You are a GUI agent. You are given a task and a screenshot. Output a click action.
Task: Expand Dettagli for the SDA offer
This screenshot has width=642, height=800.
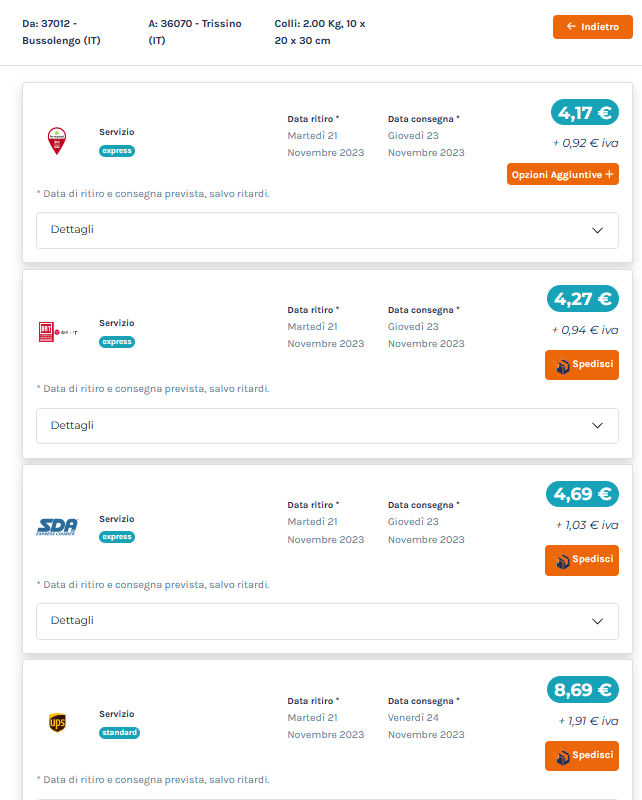327,621
